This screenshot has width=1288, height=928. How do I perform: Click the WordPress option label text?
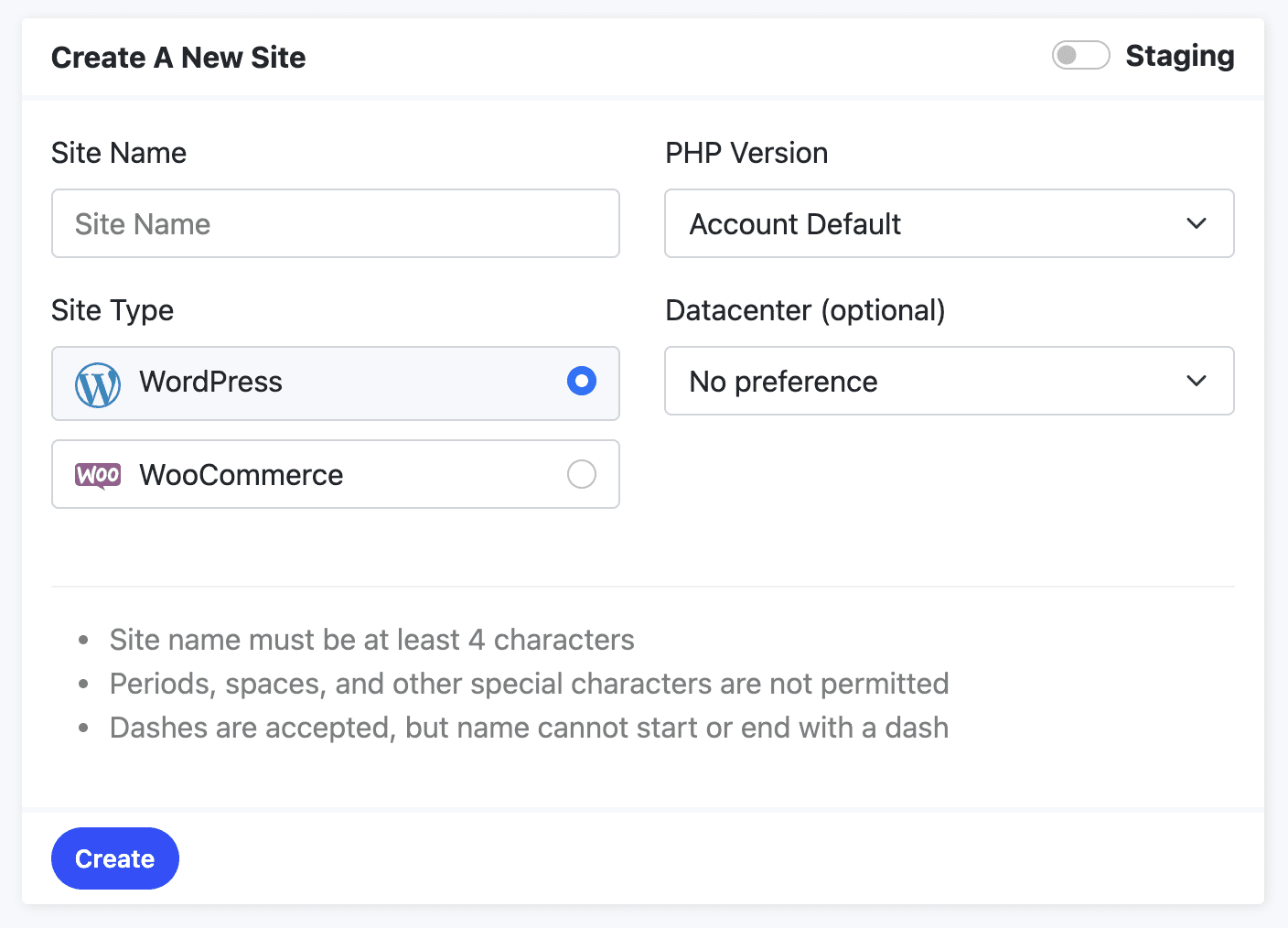pos(210,382)
